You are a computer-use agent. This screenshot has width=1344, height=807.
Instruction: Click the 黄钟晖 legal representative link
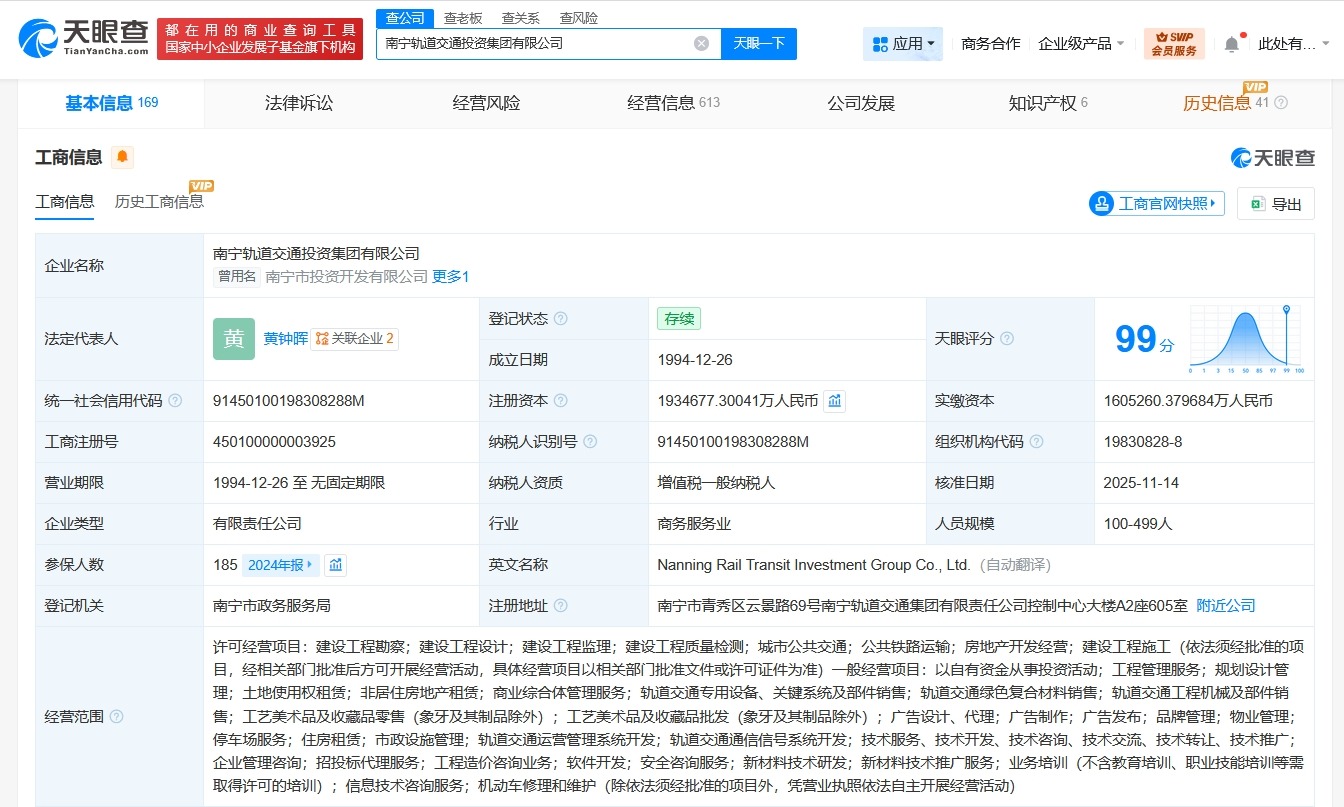285,339
